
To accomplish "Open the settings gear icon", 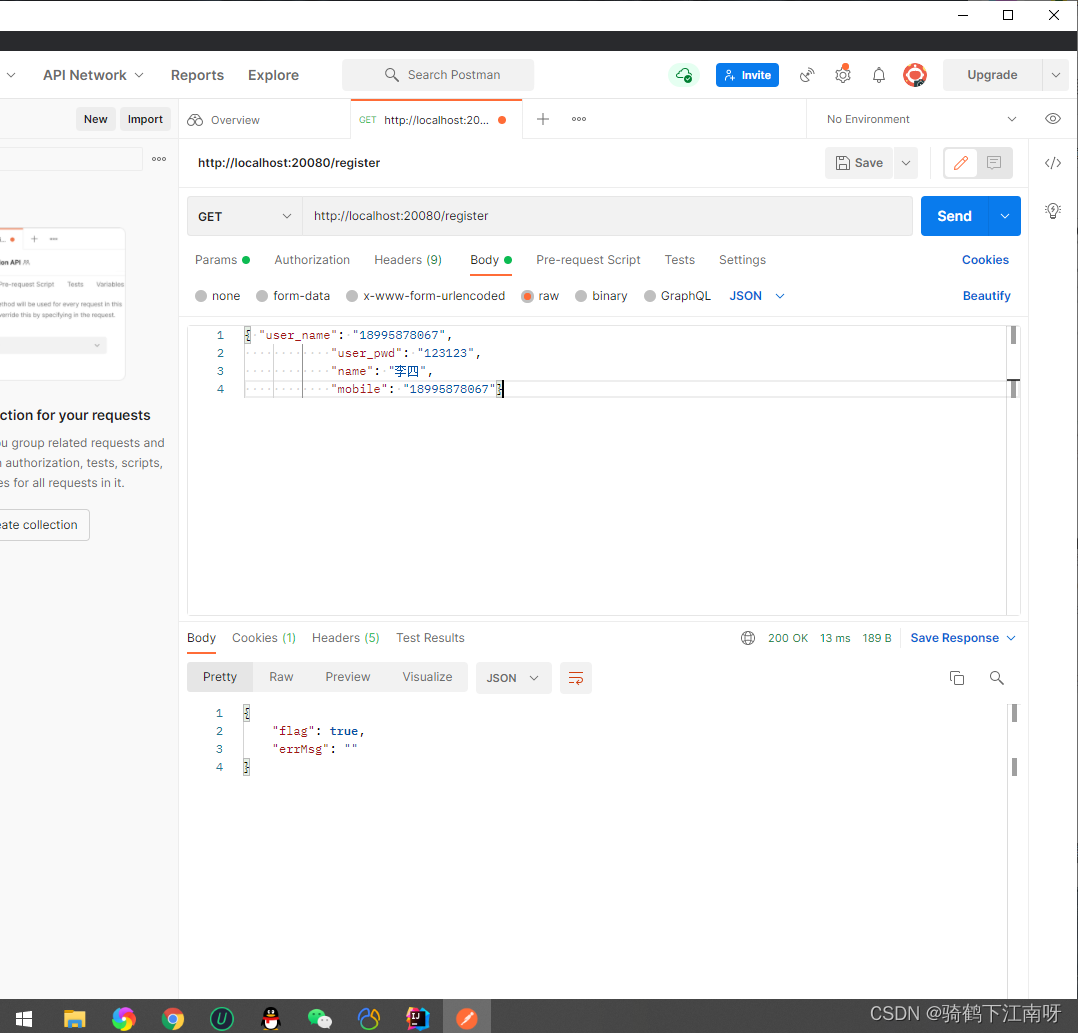I will (843, 75).
